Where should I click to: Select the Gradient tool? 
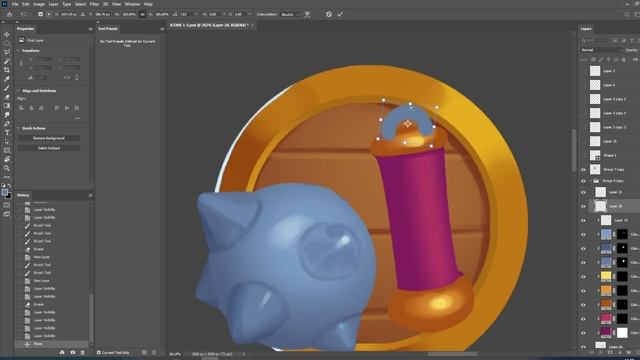7,106
